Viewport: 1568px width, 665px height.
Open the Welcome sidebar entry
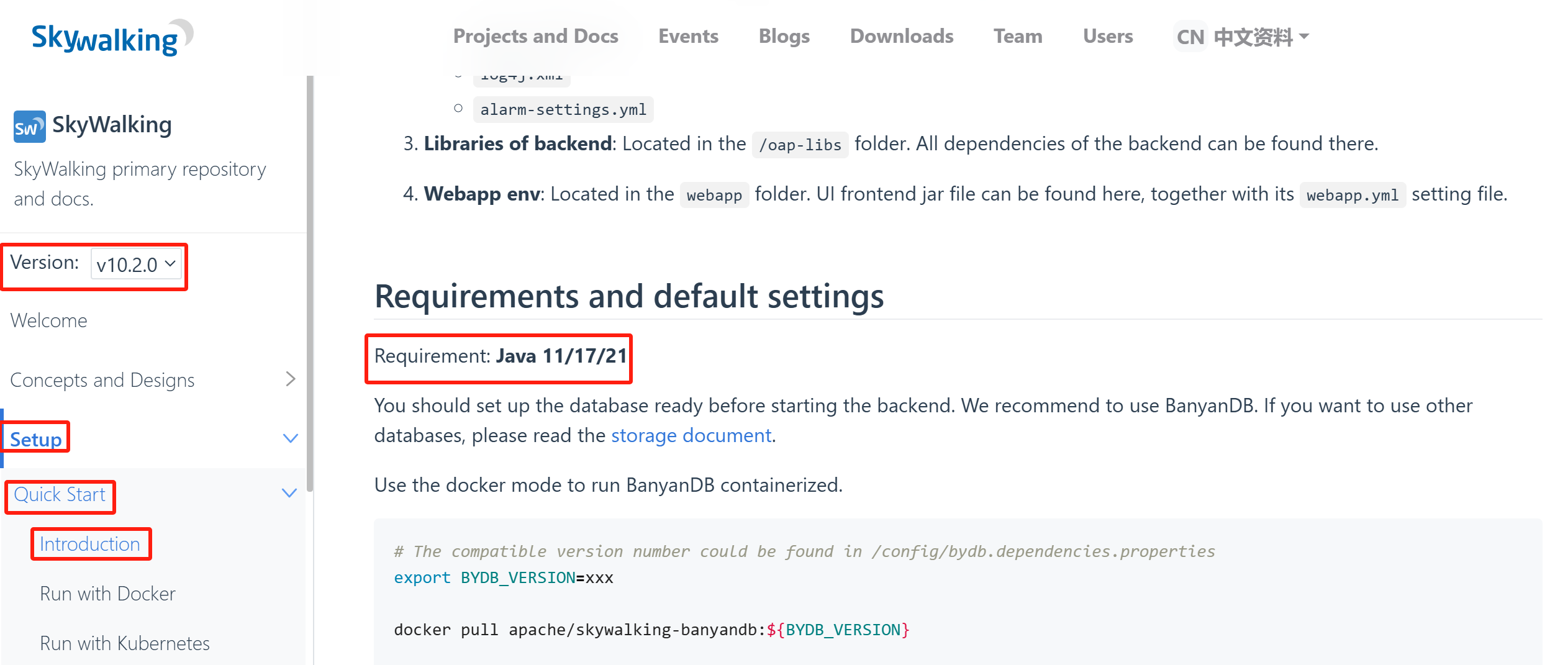click(x=49, y=320)
